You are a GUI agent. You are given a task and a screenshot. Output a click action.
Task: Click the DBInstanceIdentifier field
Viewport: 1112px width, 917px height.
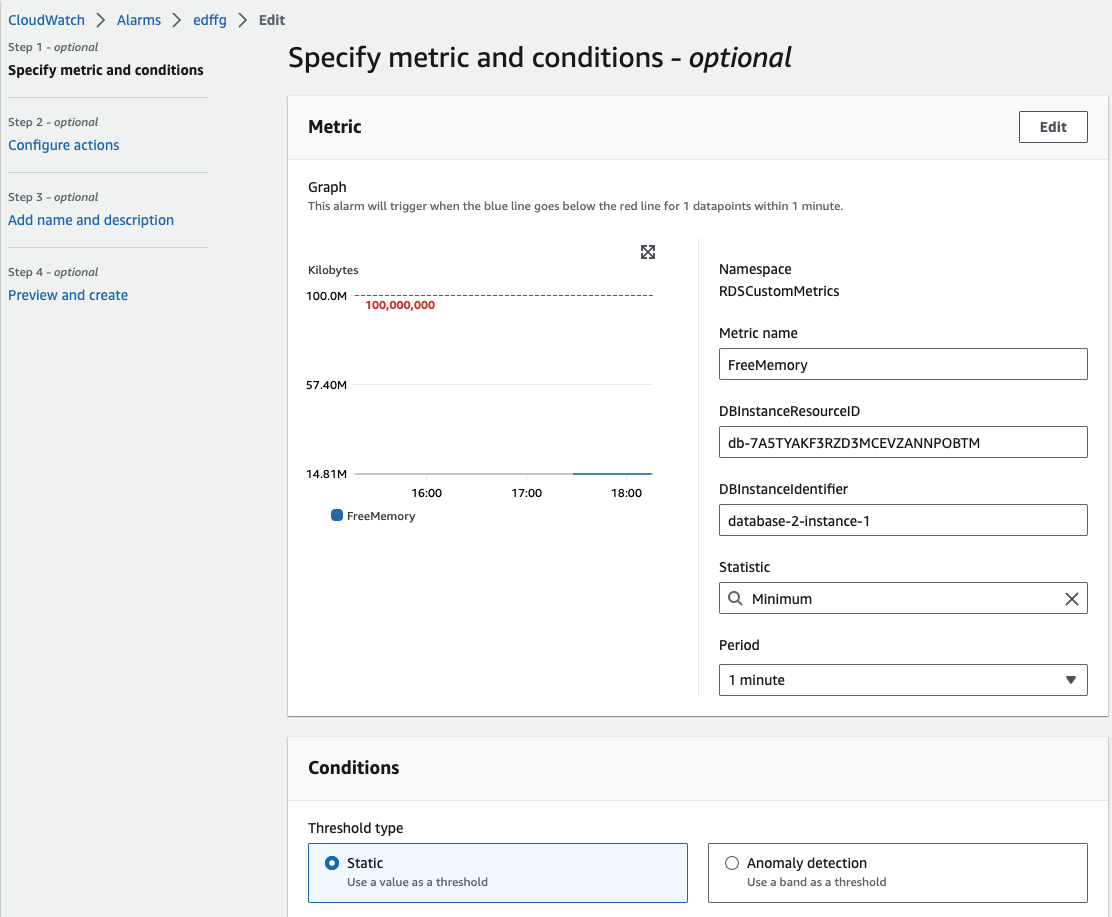(x=902, y=520)
